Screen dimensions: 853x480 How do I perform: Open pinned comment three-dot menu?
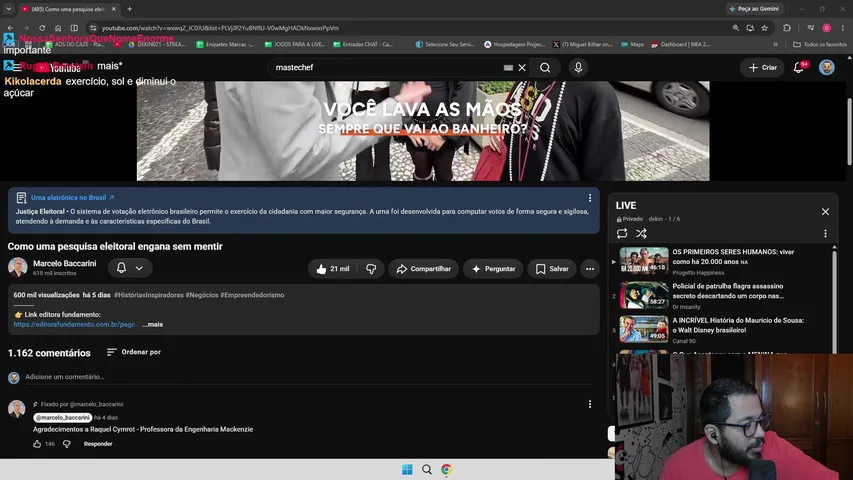[x=590, y=404]
